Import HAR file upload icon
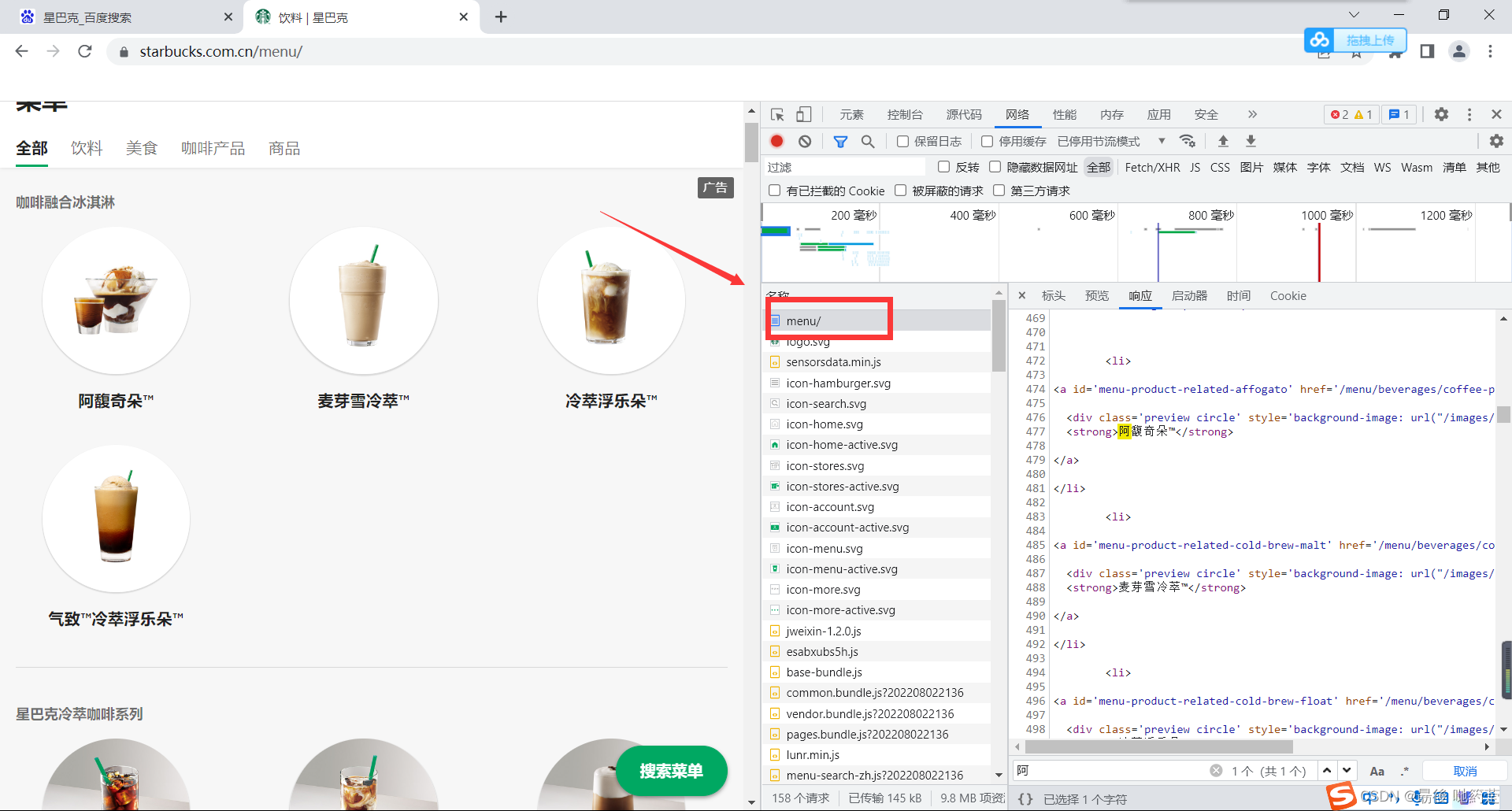The width and height of the screenshot is (1512, 811). click(1223, 141)
